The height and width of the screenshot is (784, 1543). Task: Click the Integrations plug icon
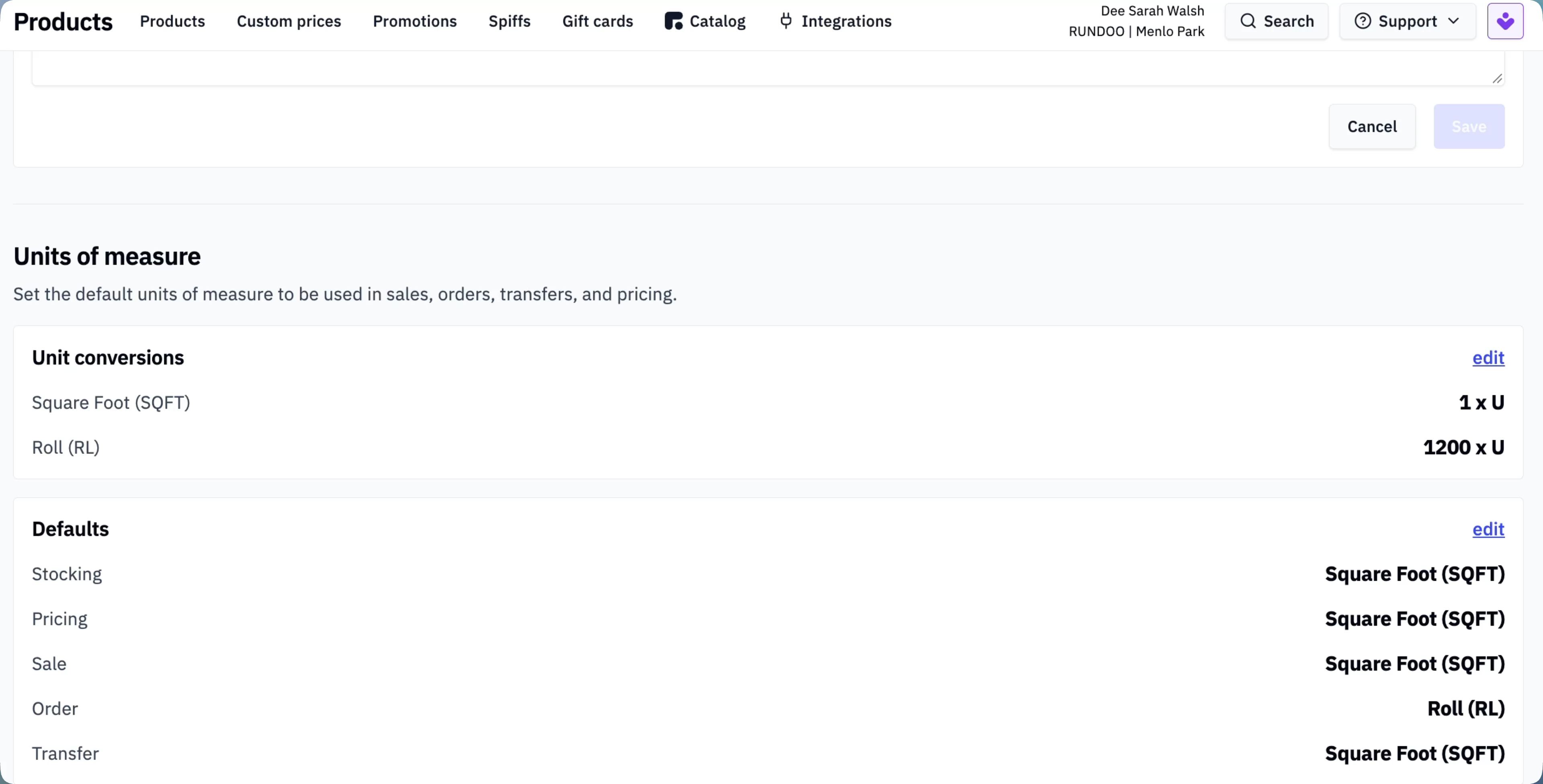point(786,21)
